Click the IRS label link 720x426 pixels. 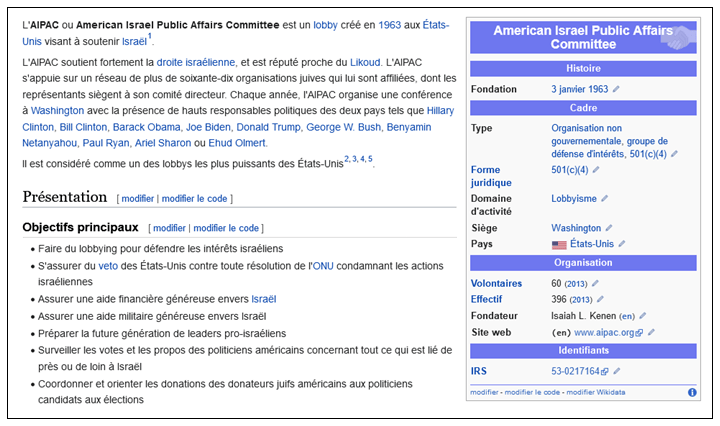tap(478, 371)
